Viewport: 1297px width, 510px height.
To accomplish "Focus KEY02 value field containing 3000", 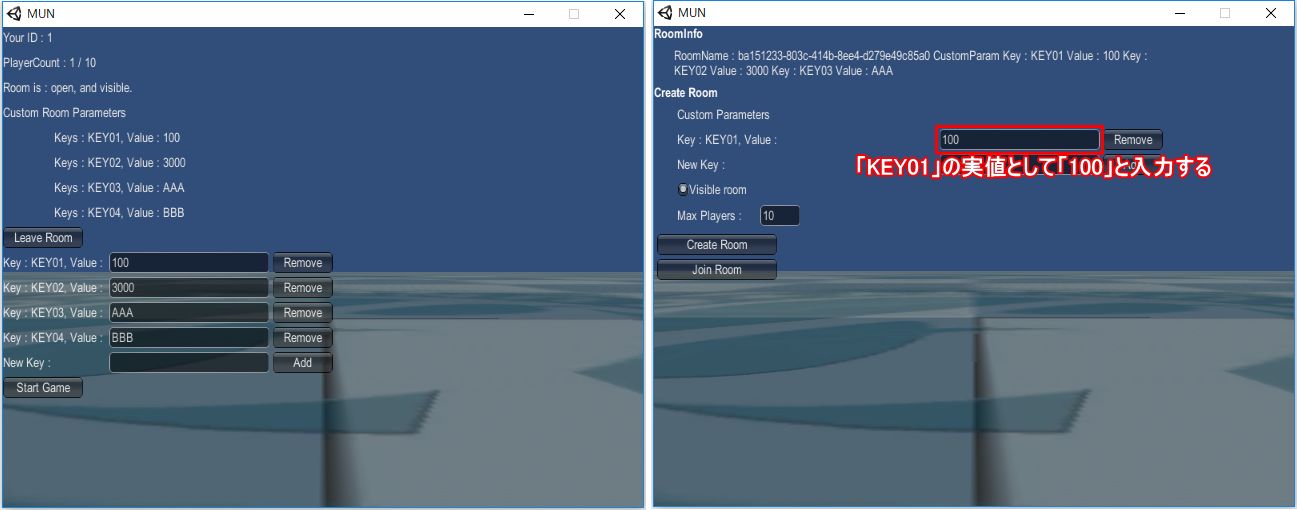I will 189,288.
